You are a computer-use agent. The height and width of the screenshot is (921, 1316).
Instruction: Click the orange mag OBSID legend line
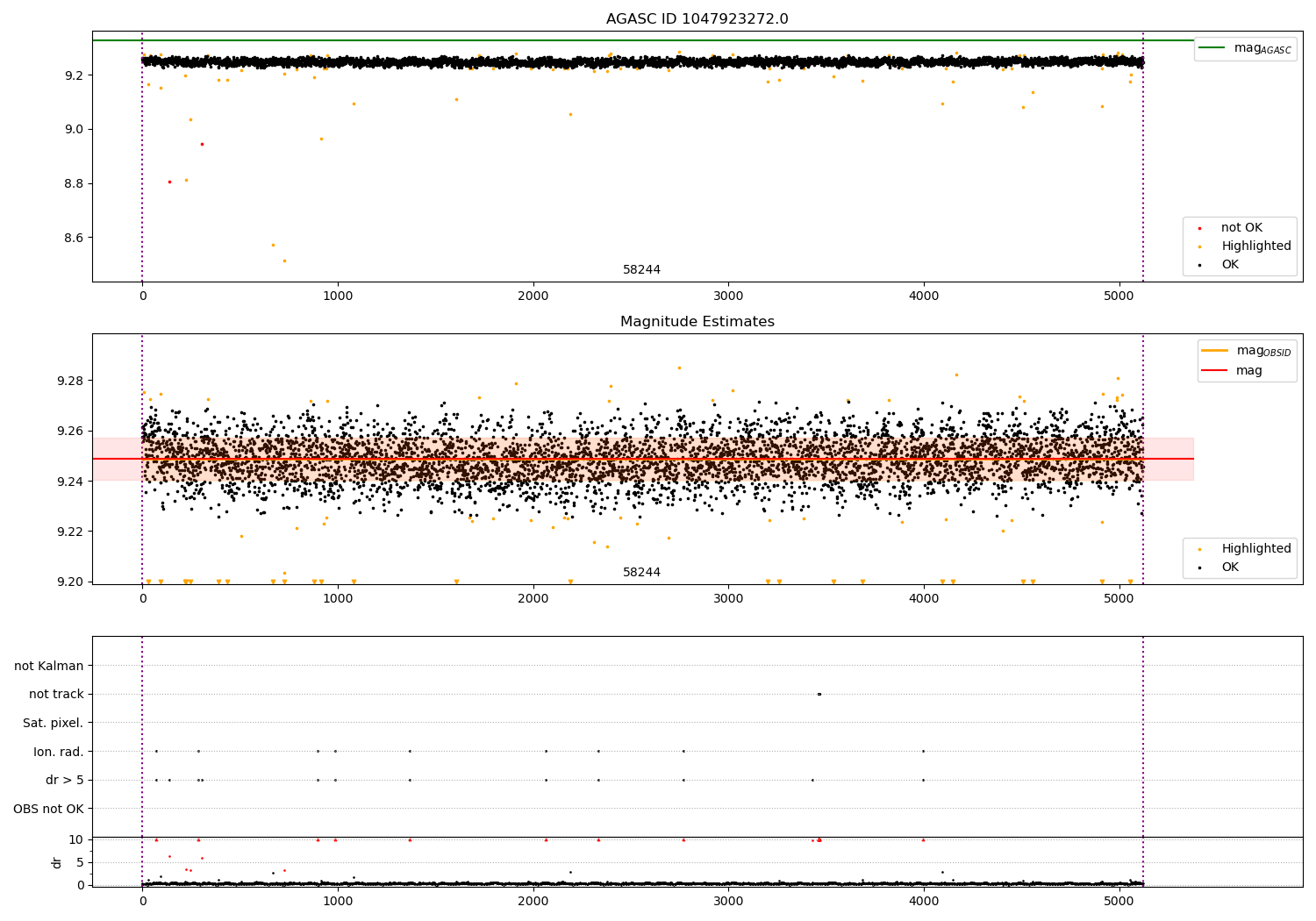[1215, 350]
